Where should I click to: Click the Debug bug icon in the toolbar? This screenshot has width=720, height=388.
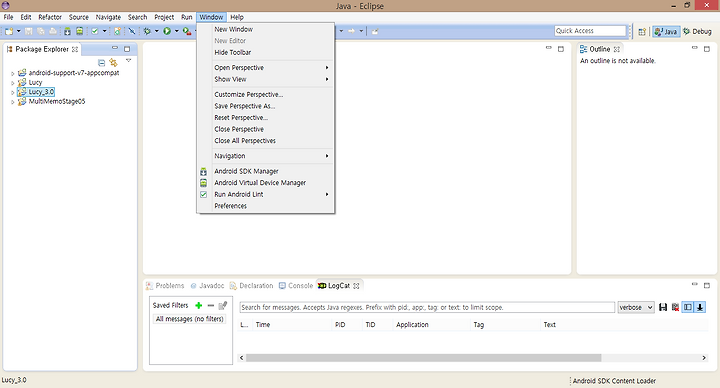click(147, 31)
